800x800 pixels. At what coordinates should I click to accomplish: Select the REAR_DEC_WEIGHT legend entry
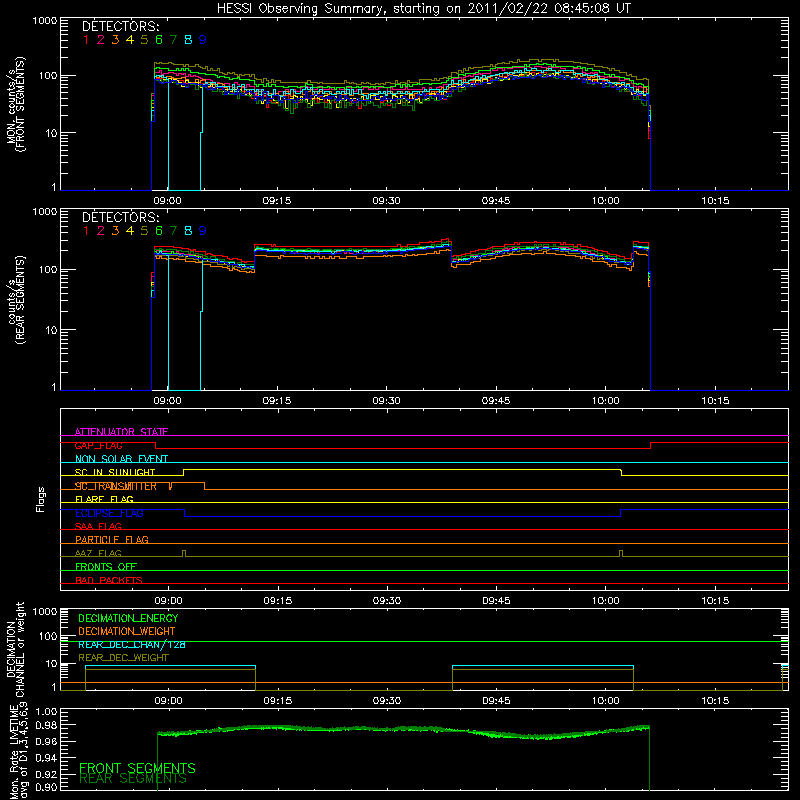click(x=123, y=658)
